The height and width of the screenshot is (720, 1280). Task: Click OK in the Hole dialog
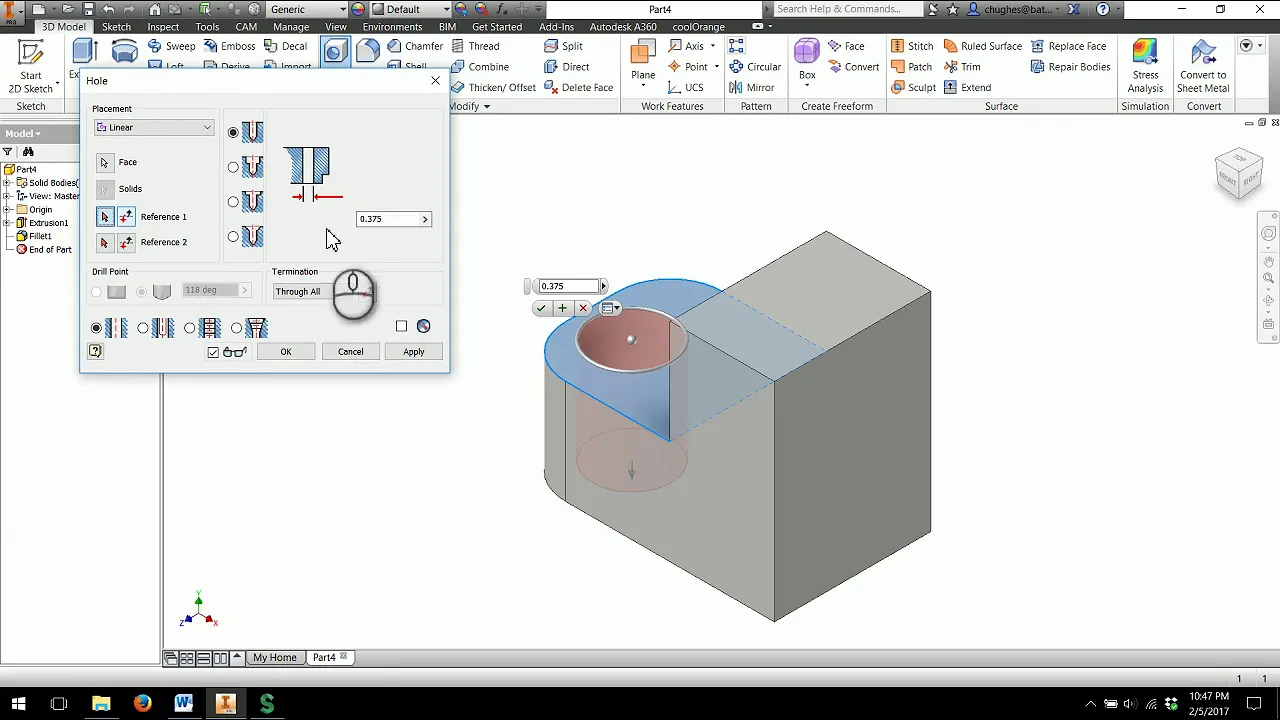[x=286, y=352]
